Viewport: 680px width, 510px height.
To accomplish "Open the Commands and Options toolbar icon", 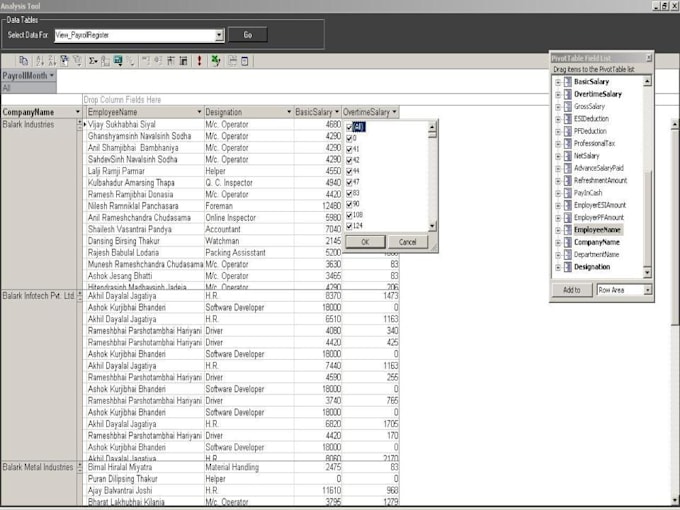I will [x=232, y=61].
